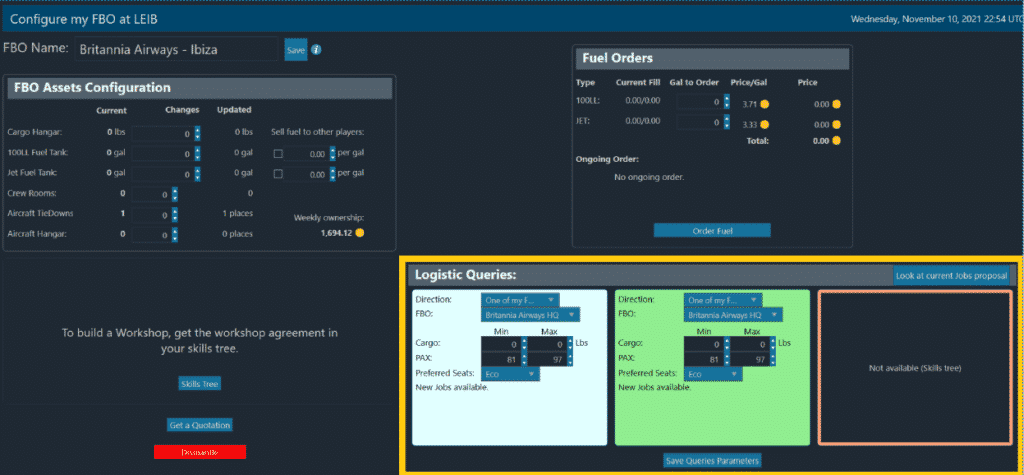The image size is (1024, 475).
Task: Open Direction dropdown in white query panel
Action: (x=520, y=299)
